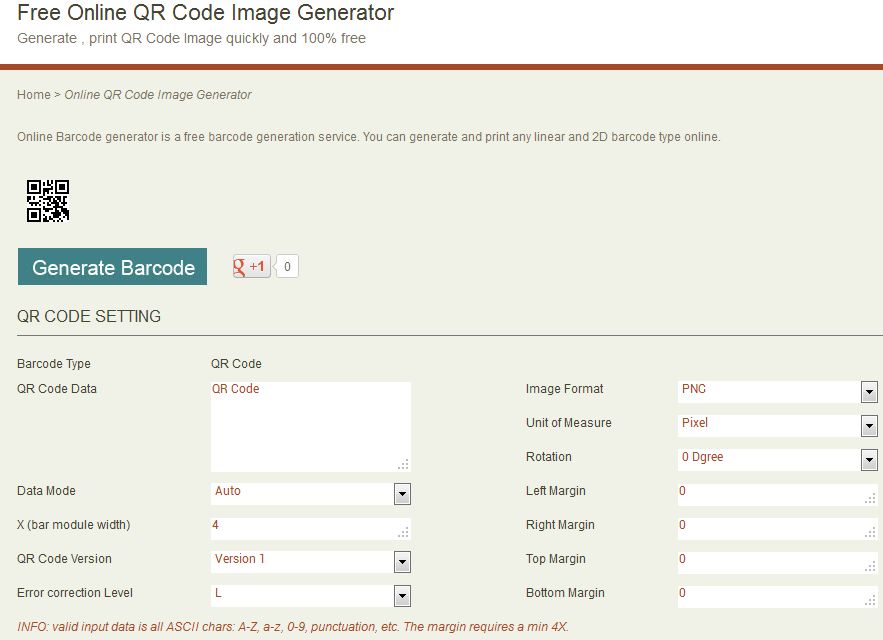Open the Unit of Measure dropdown
The height and width of the screenshot is (640, 883).
pos(868,426)
